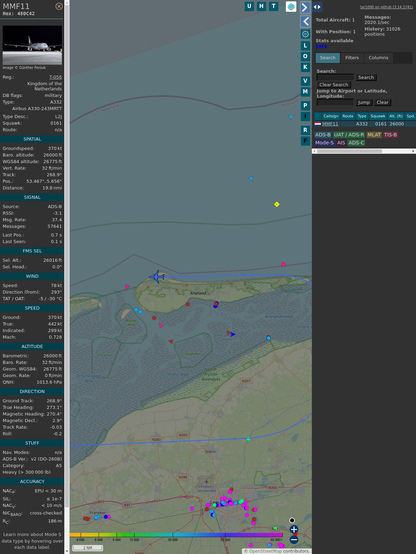The image size is (416, 554).
Task: Zoom in with the plus button
Action: click(294, 529)
